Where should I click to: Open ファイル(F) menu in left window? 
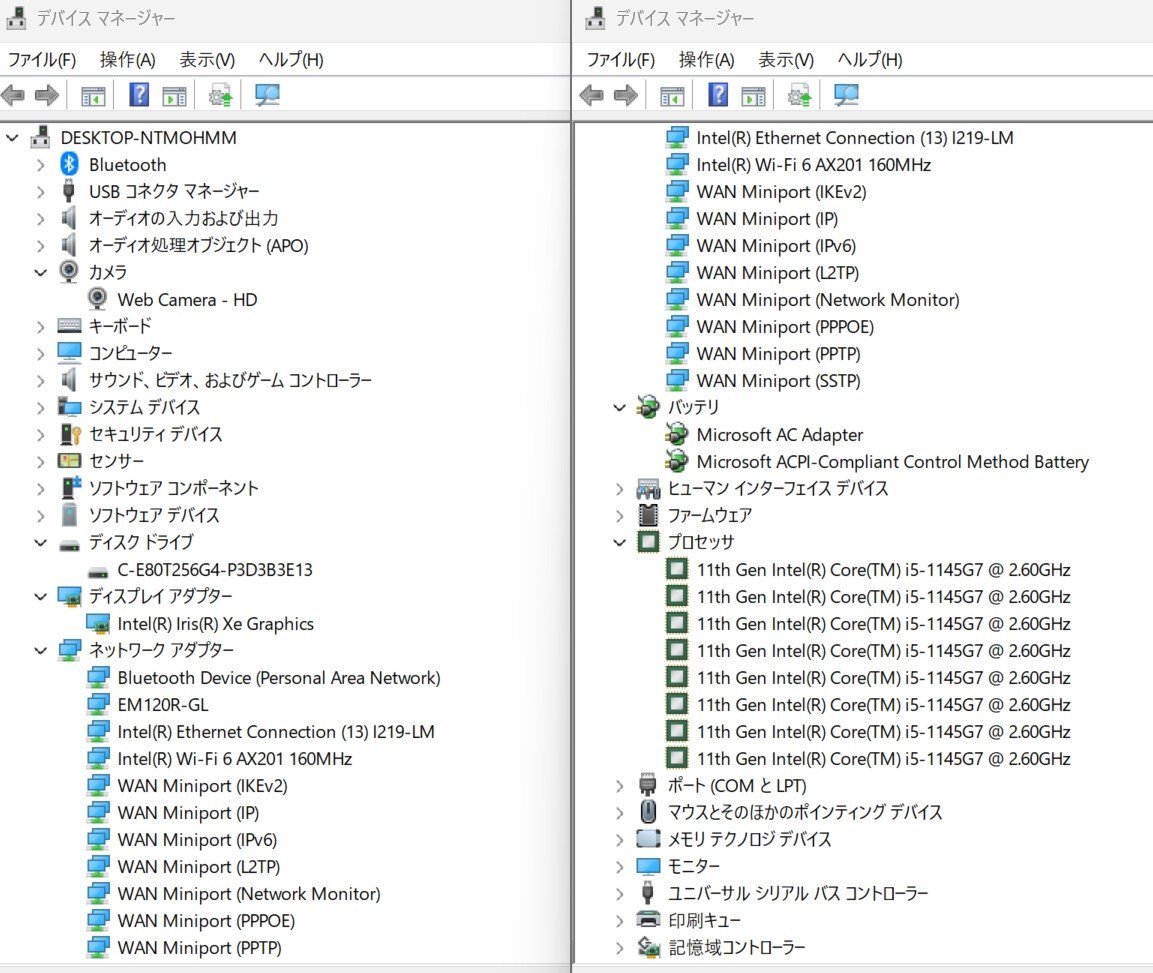(42, 60)
